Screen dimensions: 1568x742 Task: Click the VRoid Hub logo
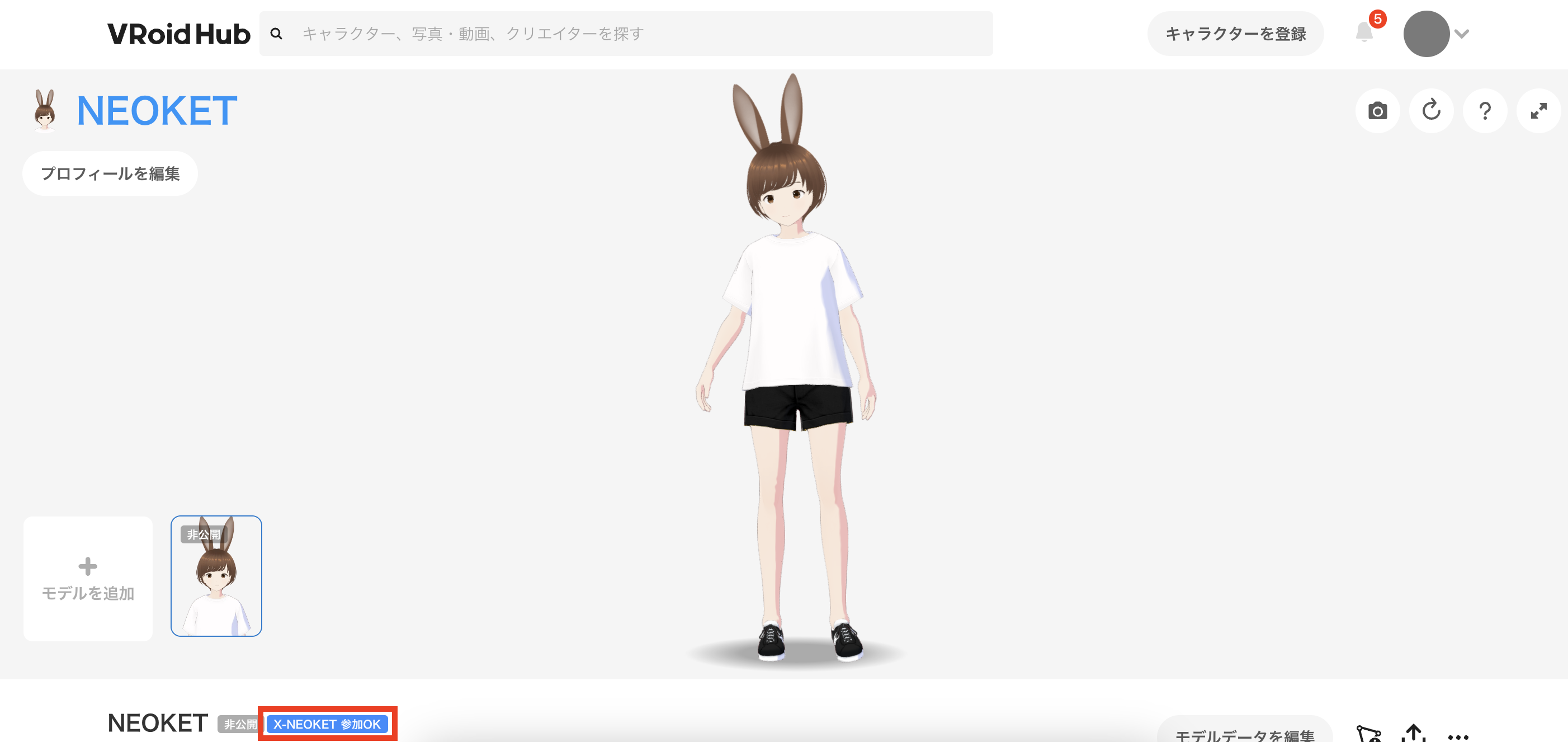178,34
